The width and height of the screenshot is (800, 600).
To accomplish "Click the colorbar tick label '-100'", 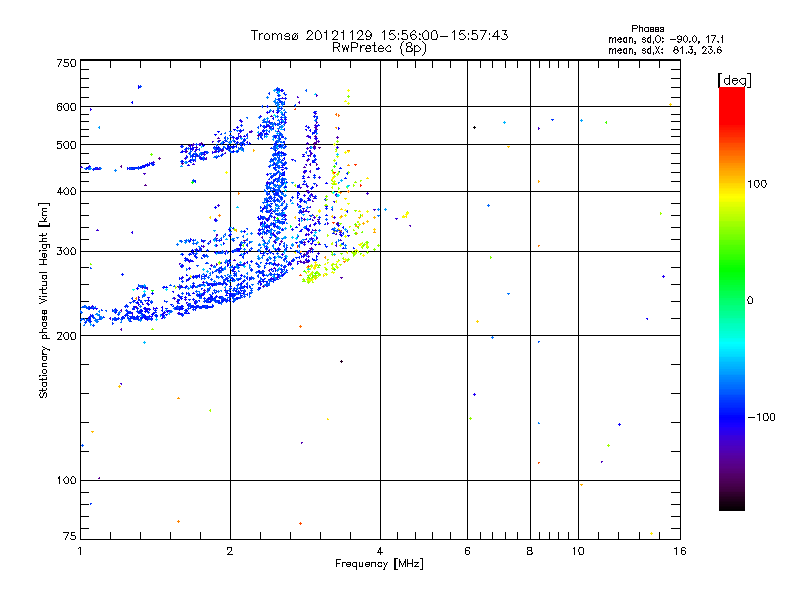I will tap(761, 417).
